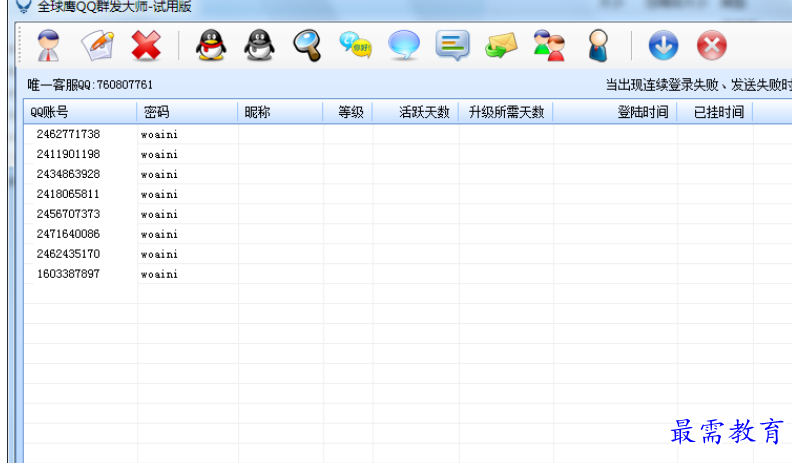792x463 pixels.
Task: Click the woaini password of 1603387897
Action: 159,274
